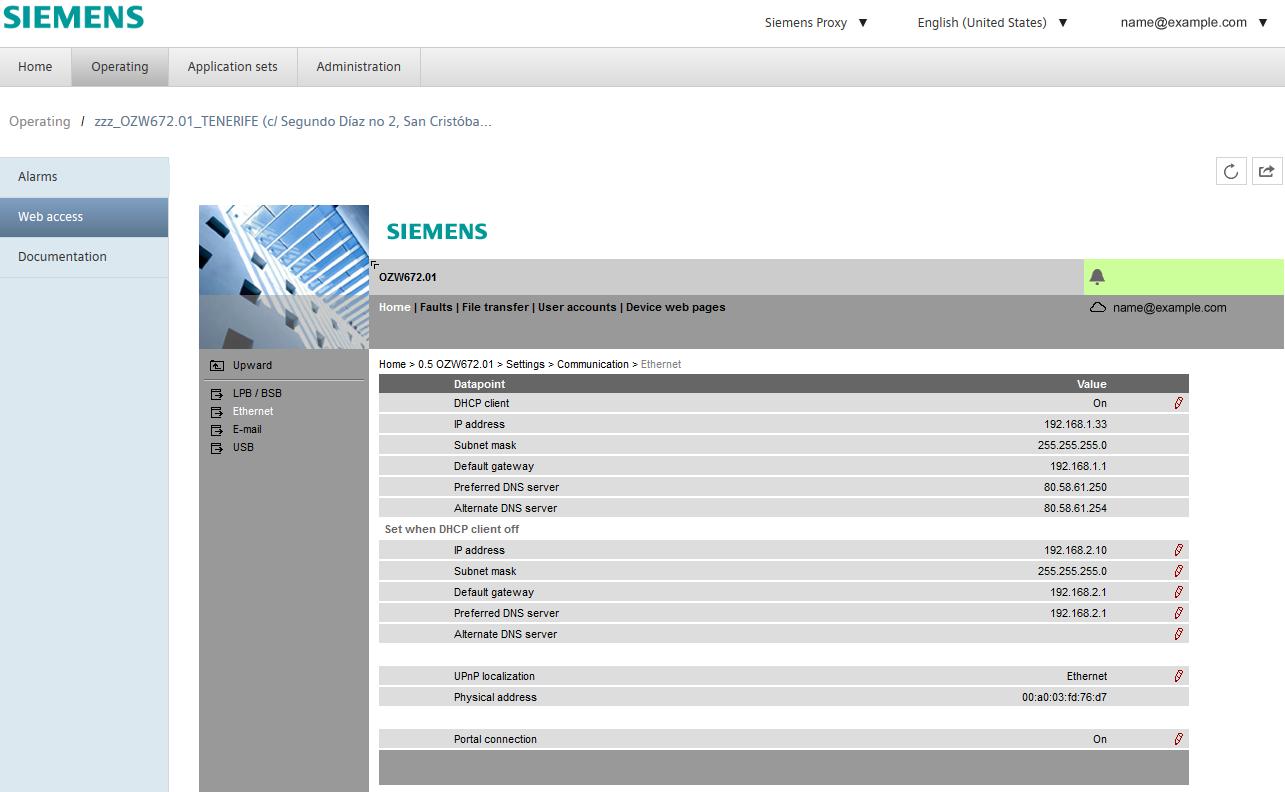Click the building thumbnail image
Image resolution: width=1285 pixels, height=792 pixels.
coord(284,277)
